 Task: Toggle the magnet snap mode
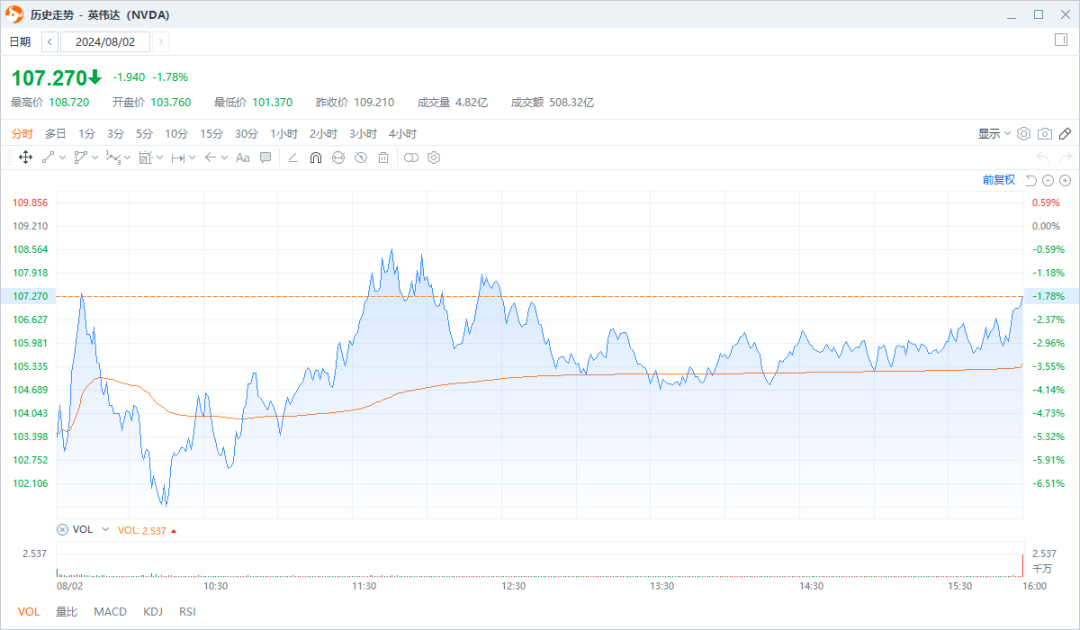[315, 157]
